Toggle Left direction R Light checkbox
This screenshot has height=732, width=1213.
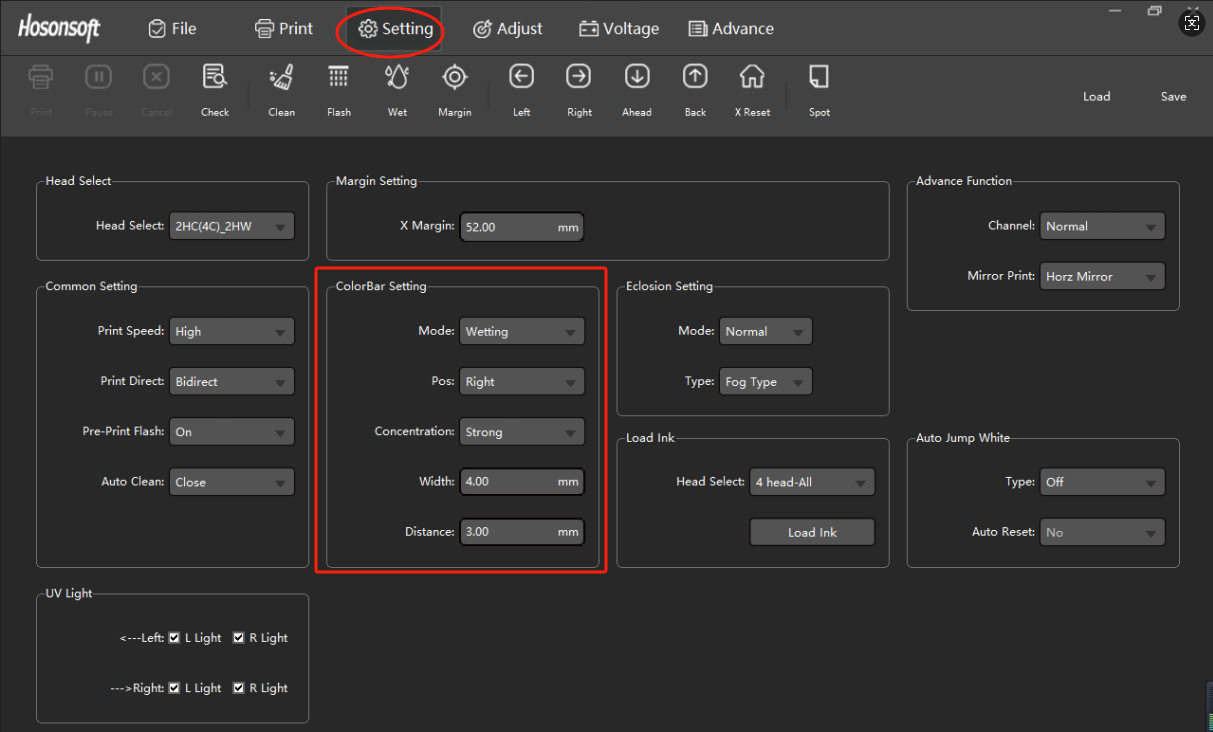click(x=239, y=638)
